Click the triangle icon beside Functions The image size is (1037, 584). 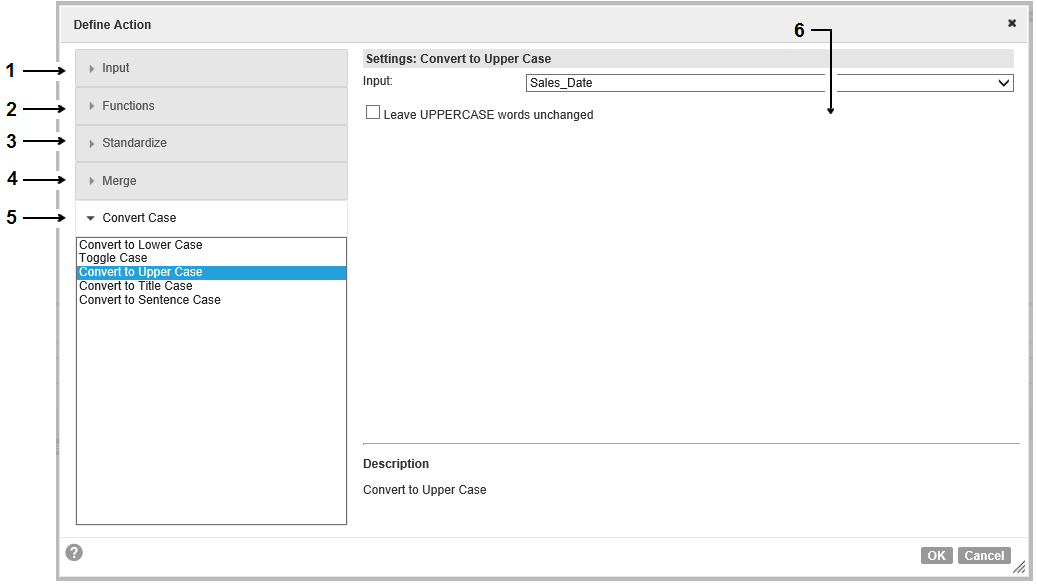click(x=92, y=106)
